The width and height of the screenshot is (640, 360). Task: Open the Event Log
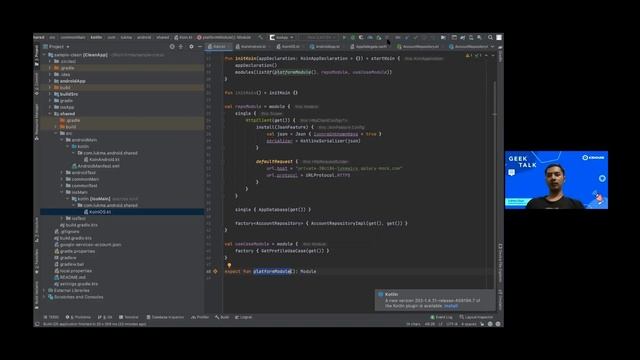tap(442, 317)
